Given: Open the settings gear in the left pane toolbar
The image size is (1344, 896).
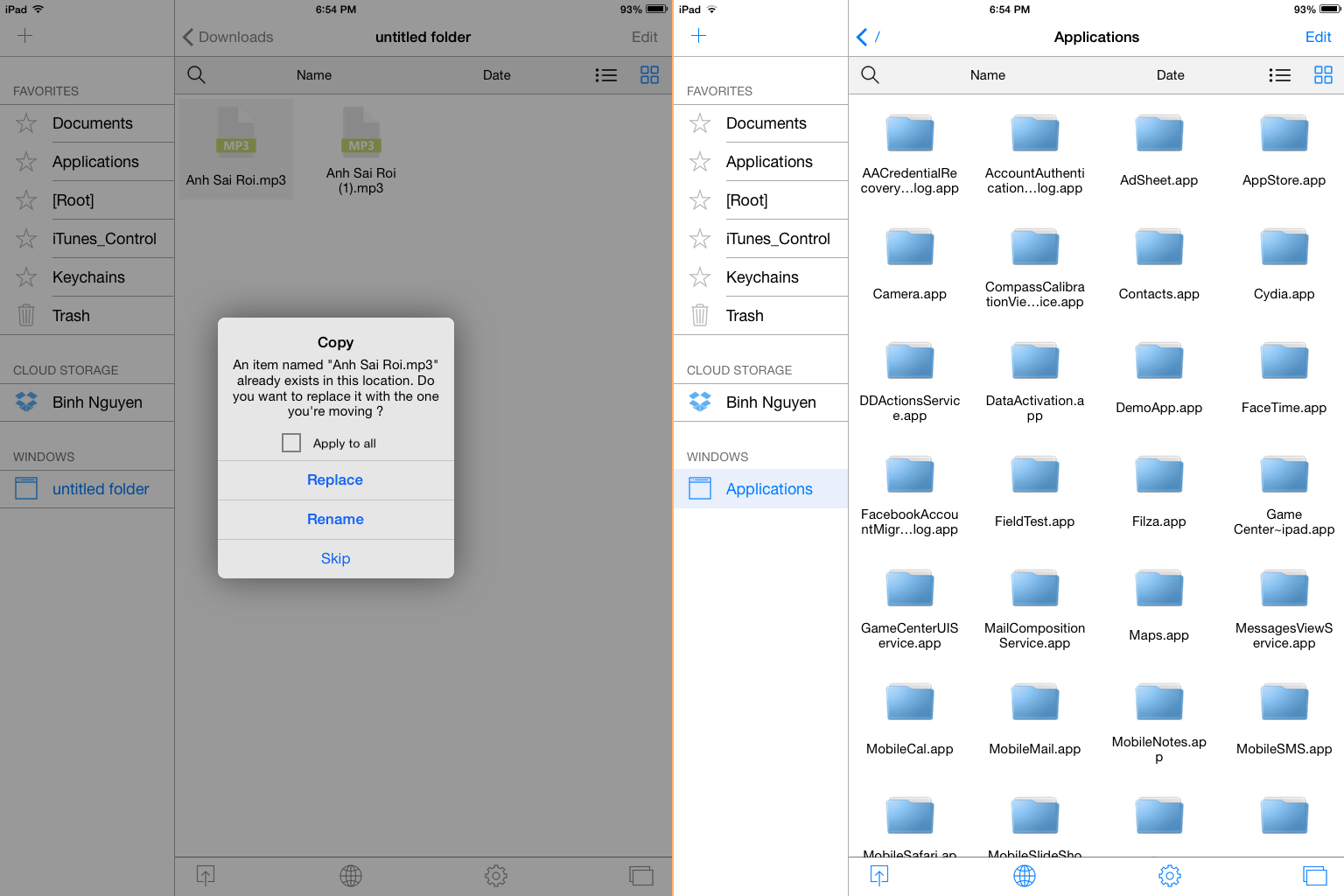Looking at the screenshot, I should click(495, 875).
